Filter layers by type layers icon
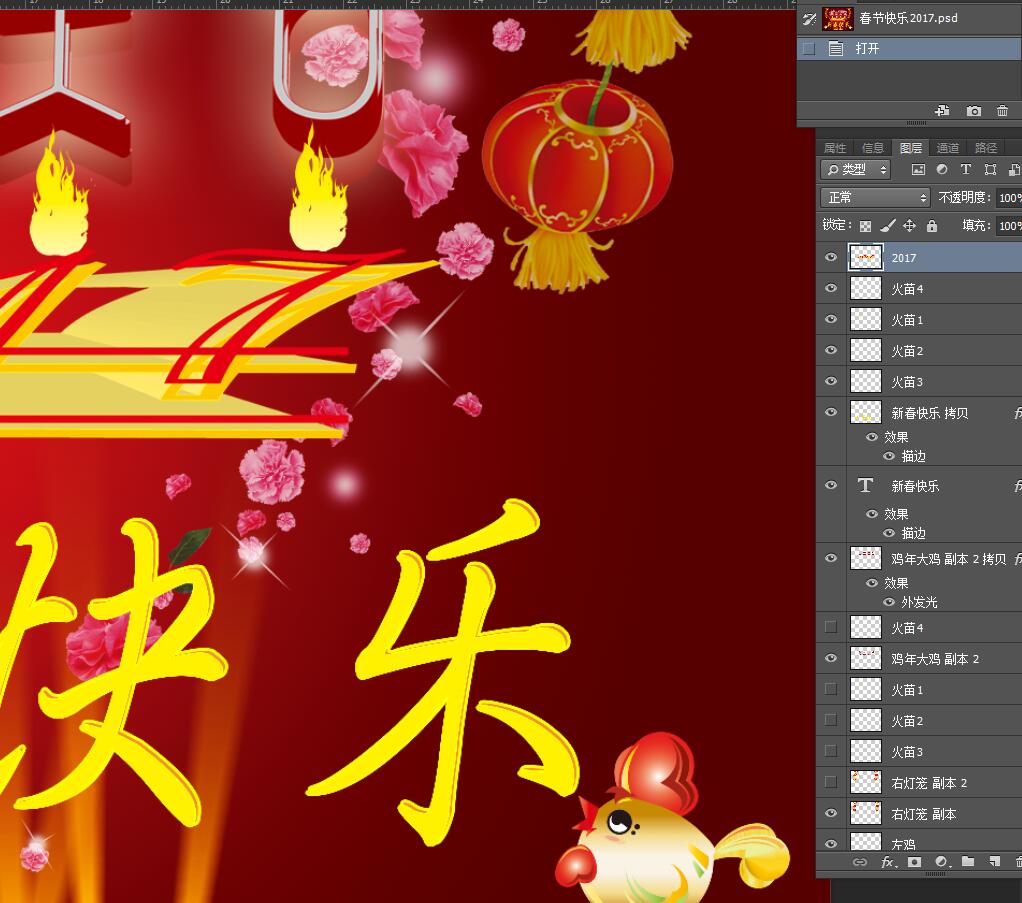The width and height of the screenshot is (1022, 903). coord(966,170)
